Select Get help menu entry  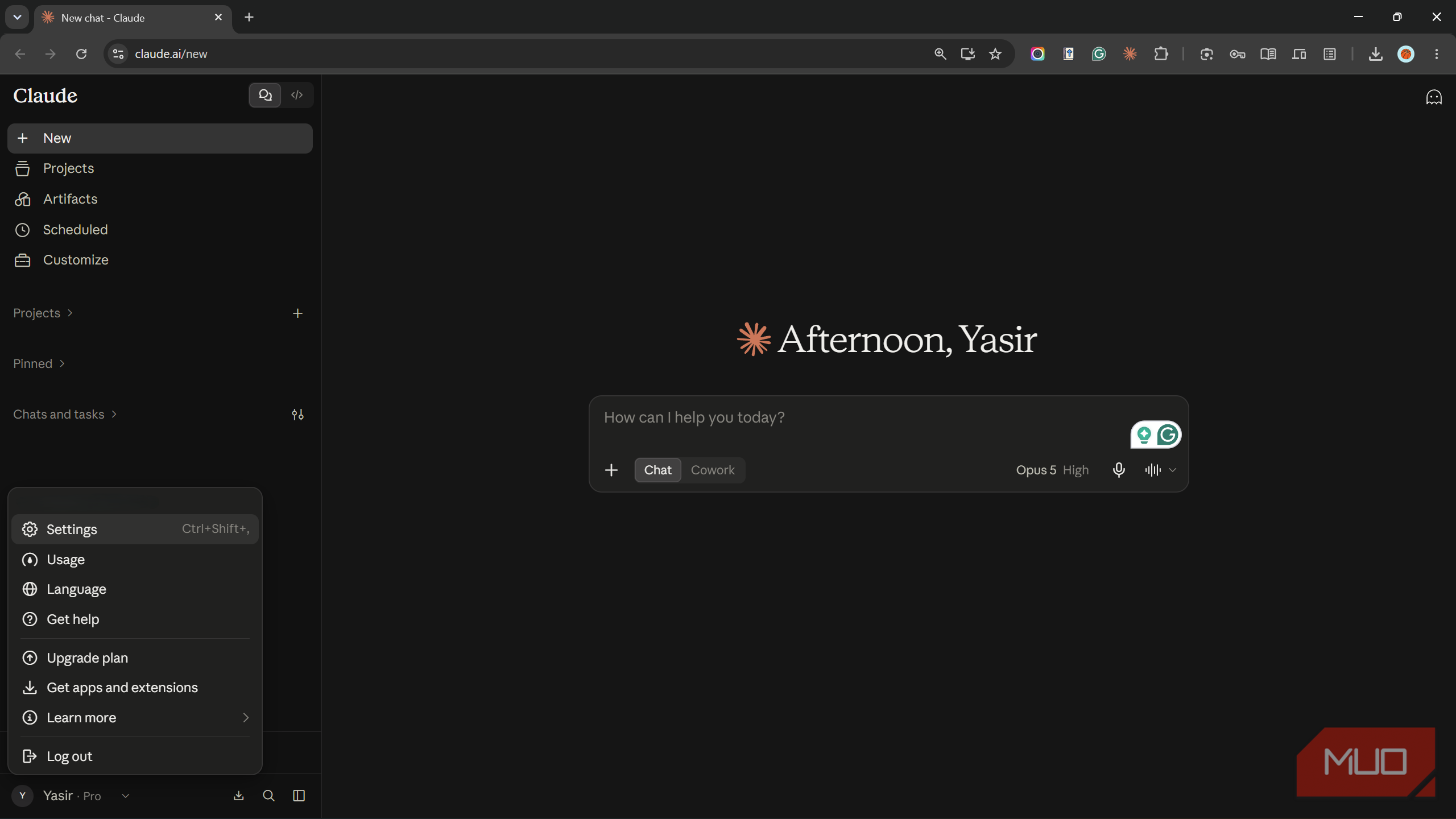pos(135,619)
